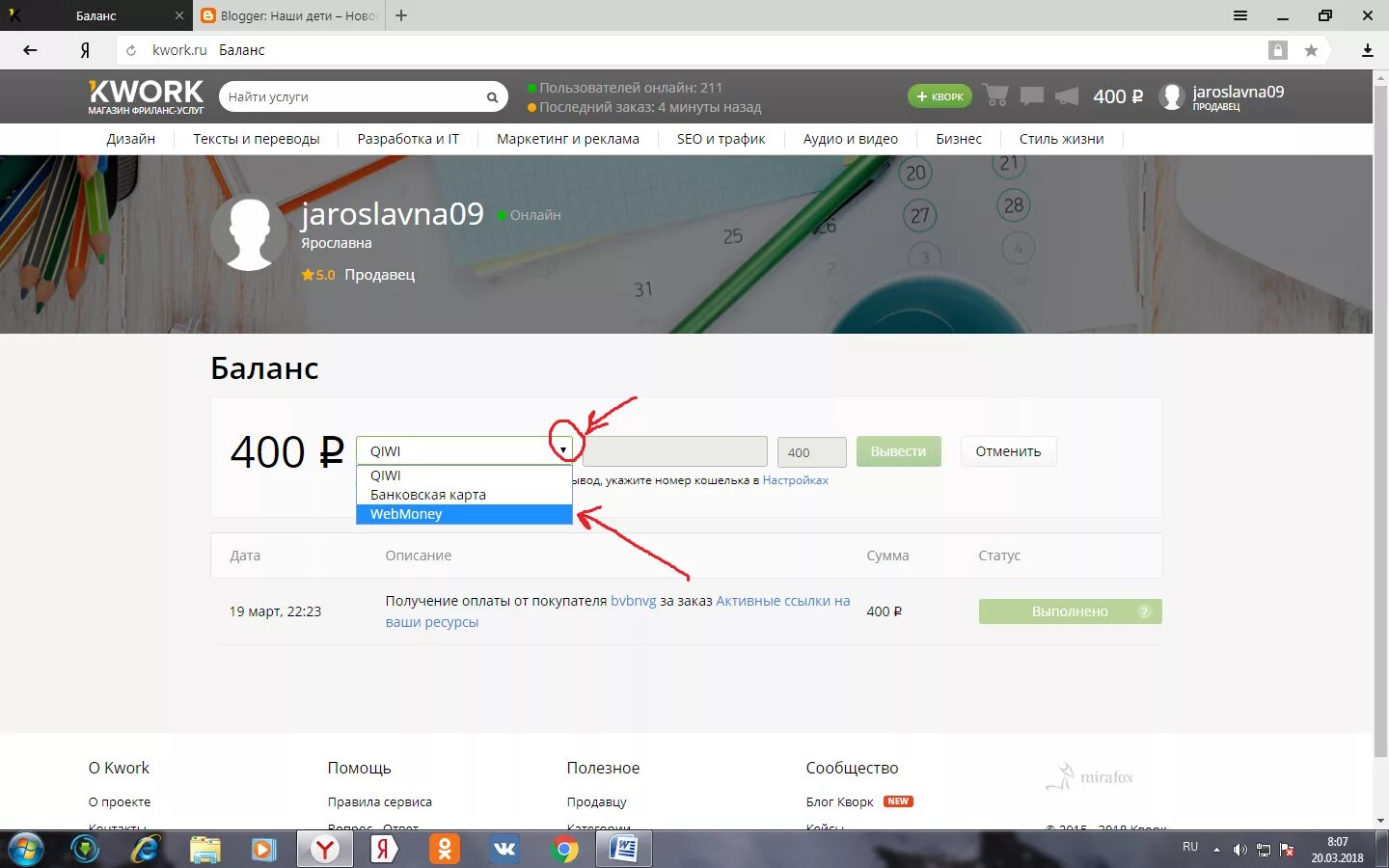The height and width of the screenshot is (868, 1389).
Task: Open the Аудио и видео category
Action: [851, 139]
